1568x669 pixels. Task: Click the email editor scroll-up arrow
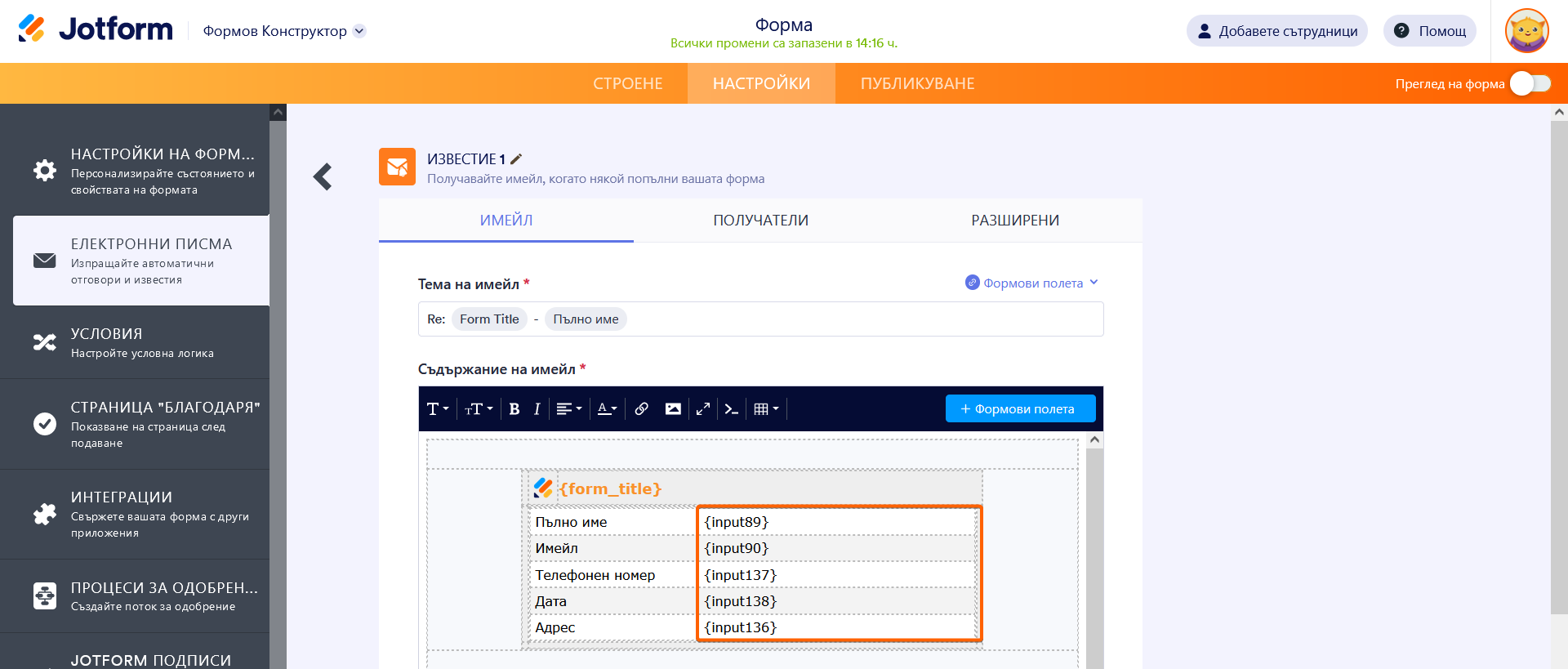[1095, 440]
